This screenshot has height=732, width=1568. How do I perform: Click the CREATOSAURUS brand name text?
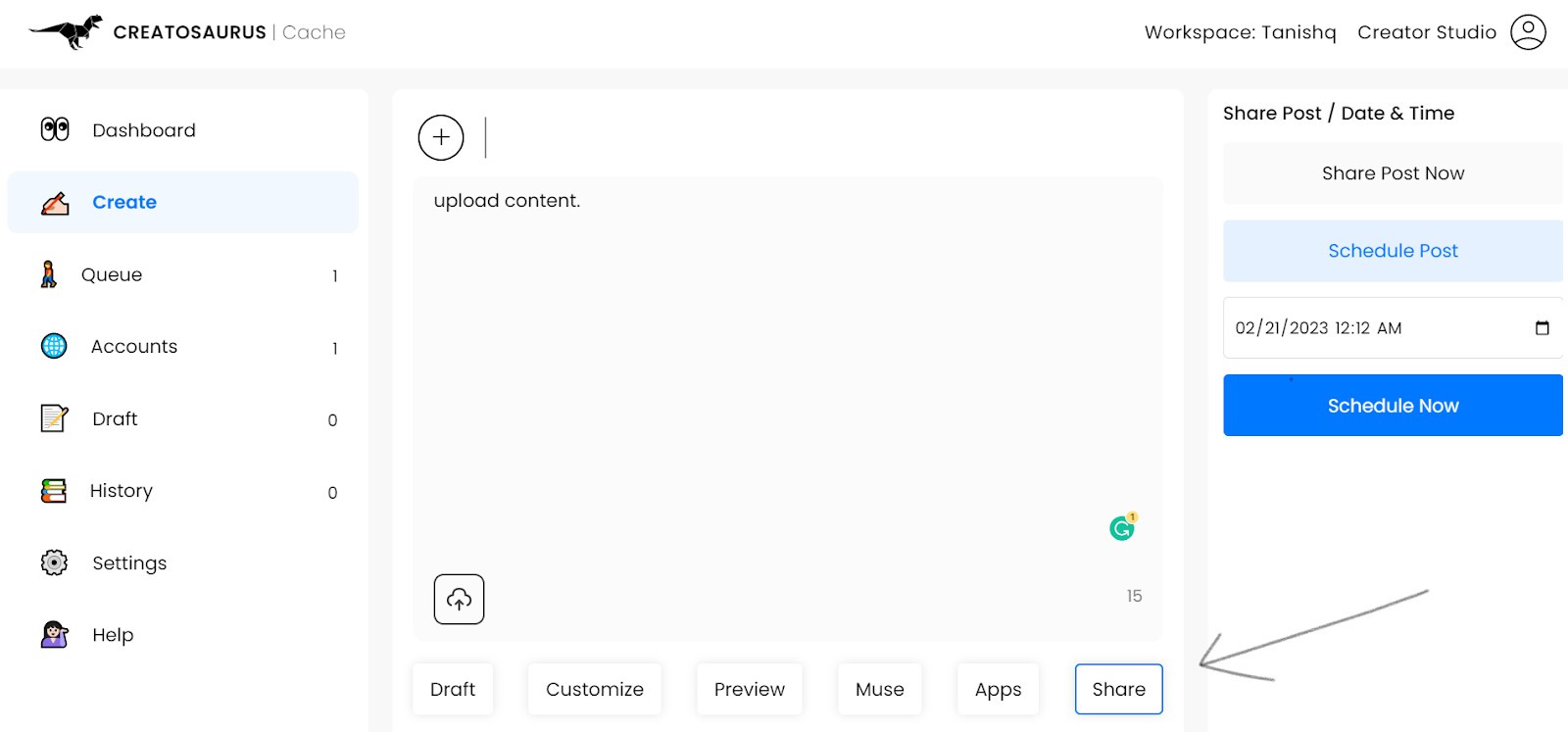pos(190,32)
